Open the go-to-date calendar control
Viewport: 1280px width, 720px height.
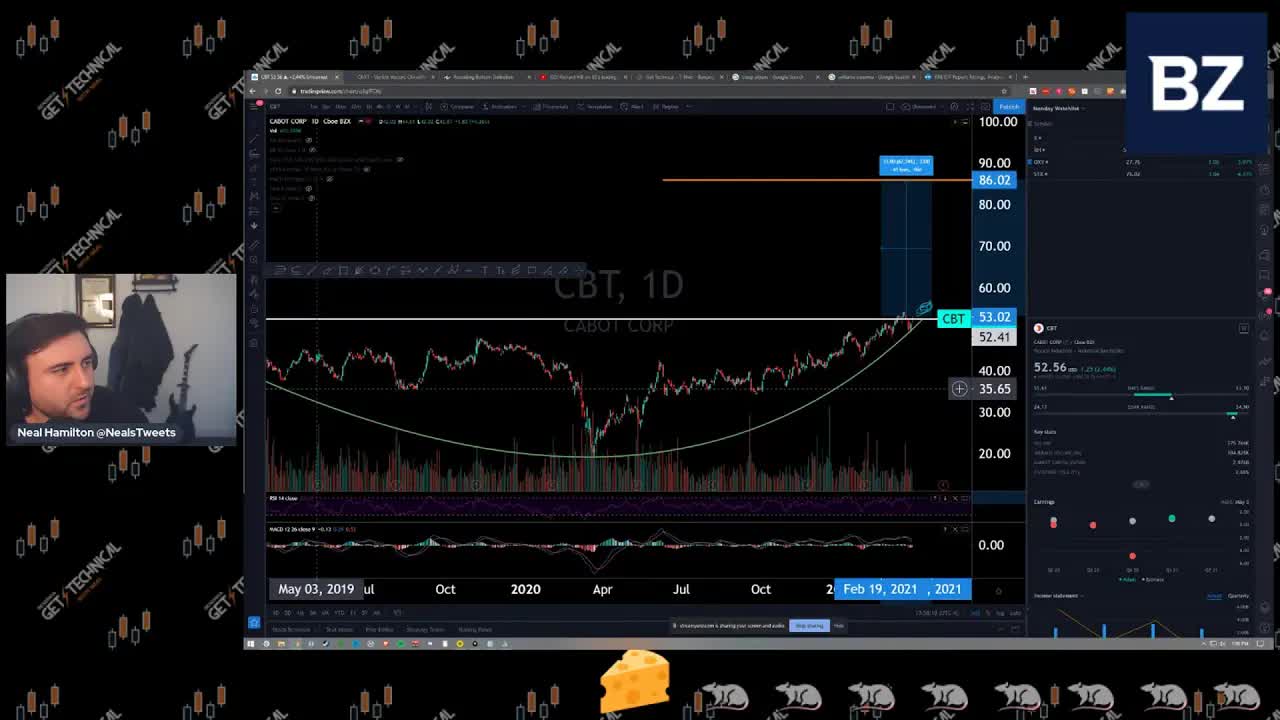pos(398,613)
